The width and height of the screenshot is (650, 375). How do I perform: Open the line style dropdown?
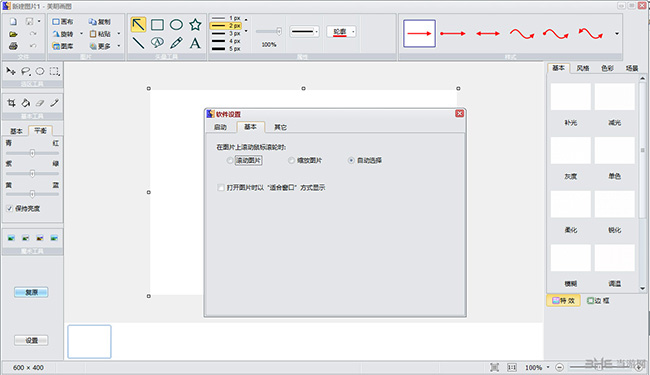[x=317, y=31]
